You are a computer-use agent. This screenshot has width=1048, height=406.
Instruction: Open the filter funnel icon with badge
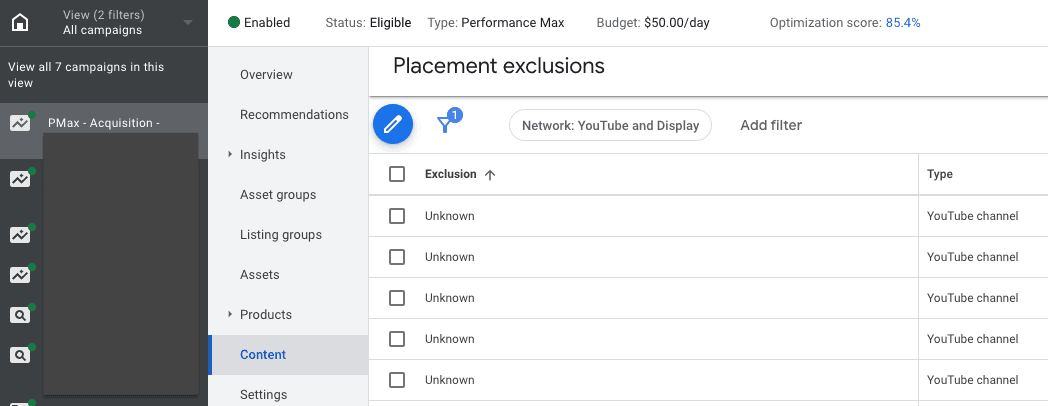tap(446, 124)
